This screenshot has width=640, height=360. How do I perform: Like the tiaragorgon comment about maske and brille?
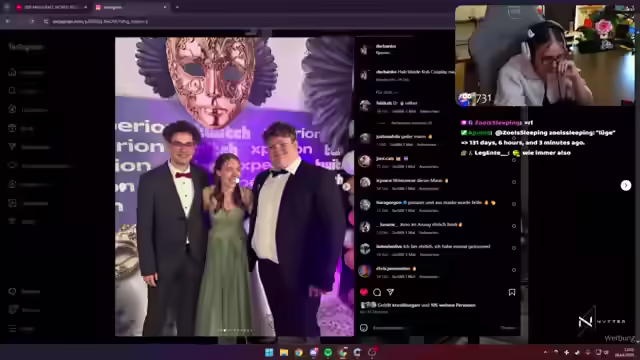pos(514,204)
